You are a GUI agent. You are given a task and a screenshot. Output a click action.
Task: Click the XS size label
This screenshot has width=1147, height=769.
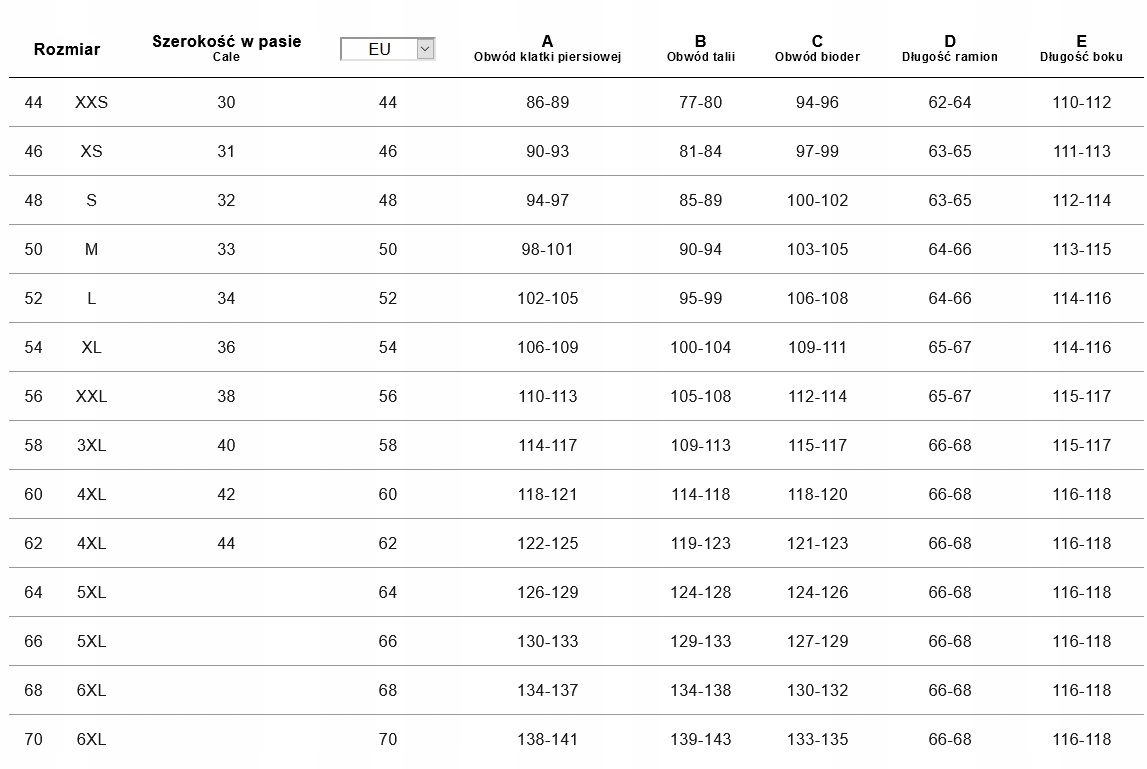(x=91, y=151)
